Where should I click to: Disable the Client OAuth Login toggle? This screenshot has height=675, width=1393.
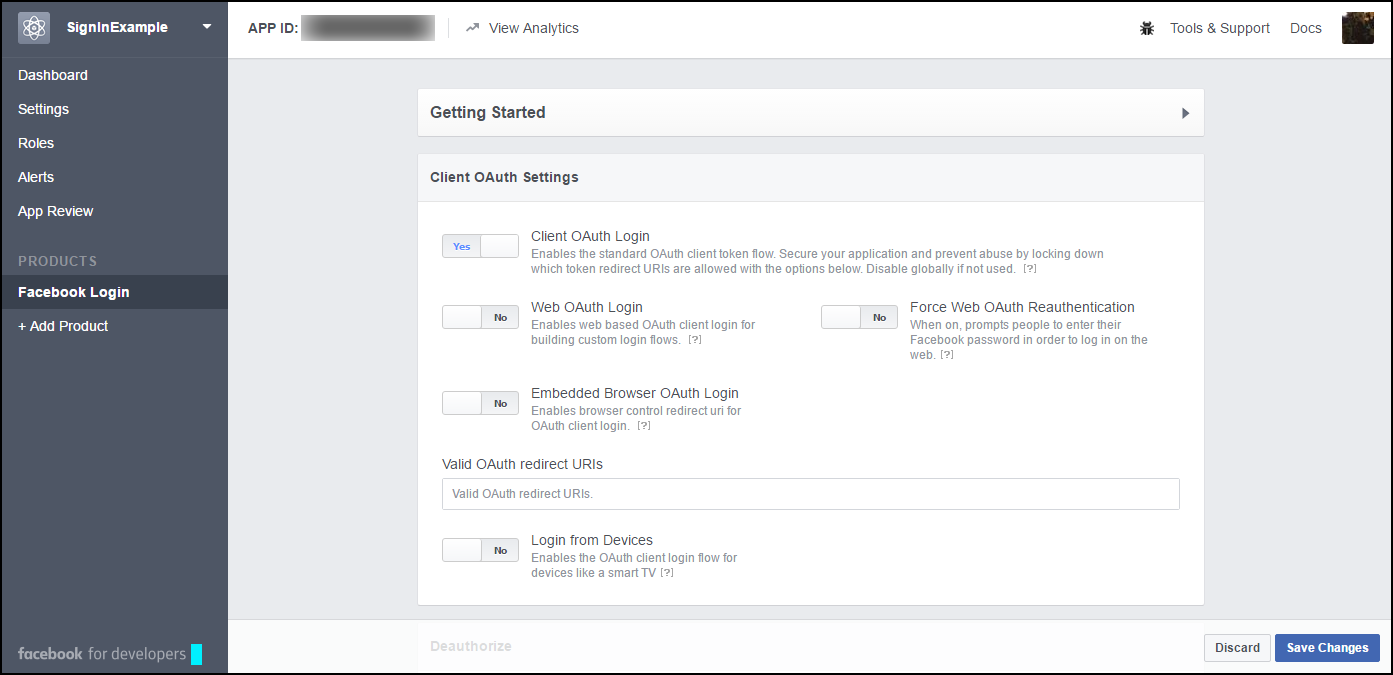480,246
